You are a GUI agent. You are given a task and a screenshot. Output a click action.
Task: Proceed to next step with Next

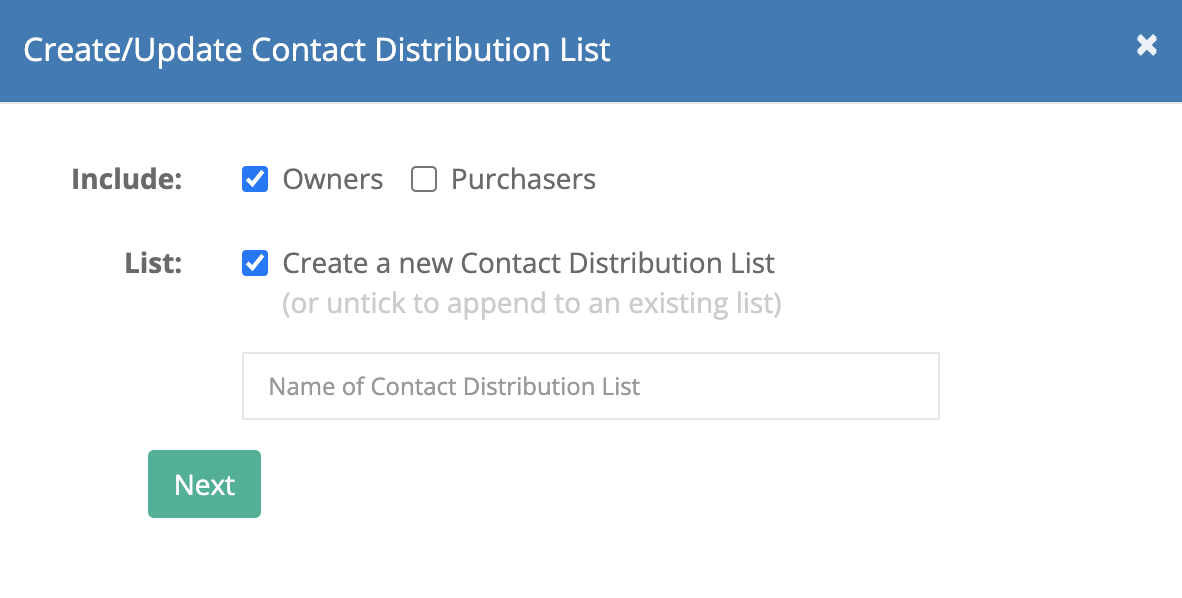click(204, 484)
